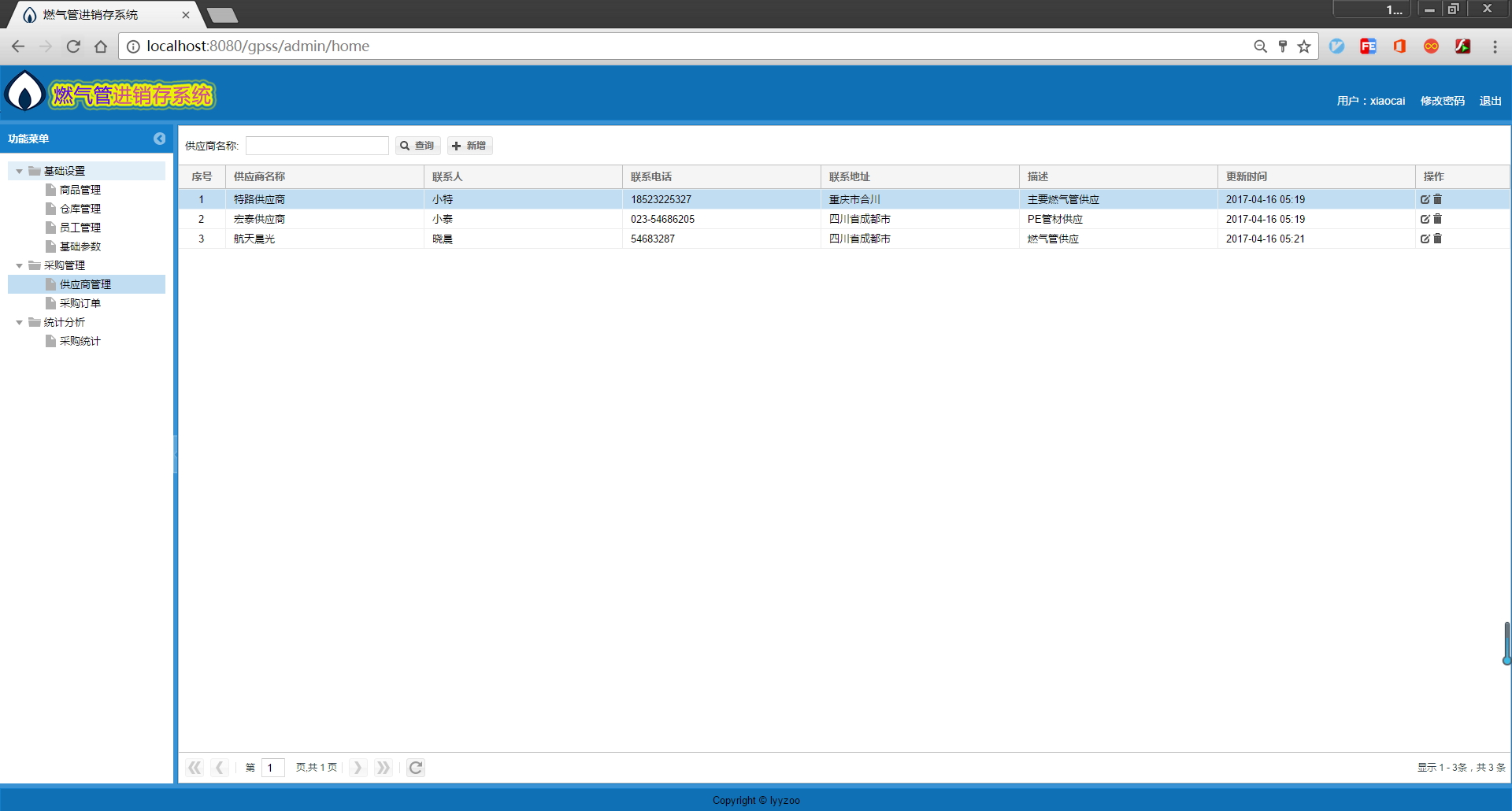Go back in browser history

click(18, 46)
